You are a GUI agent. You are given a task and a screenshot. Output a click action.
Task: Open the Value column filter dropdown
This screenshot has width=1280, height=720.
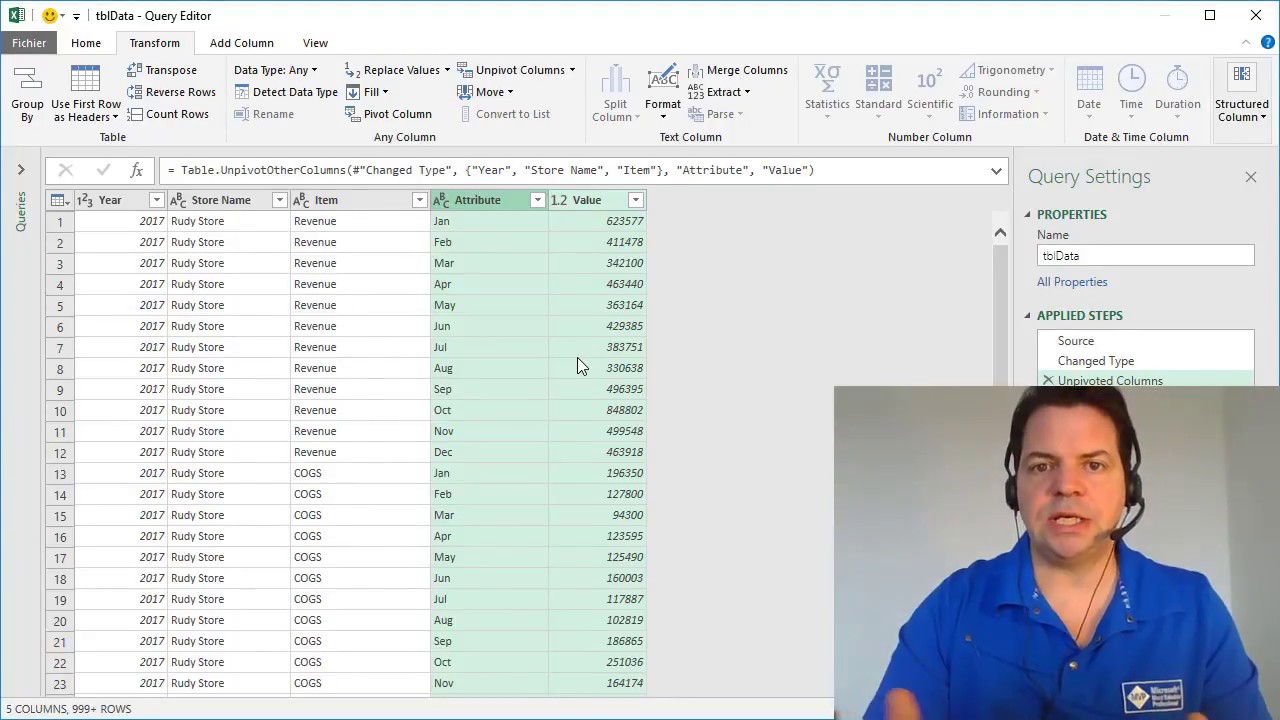pos(635,200)
